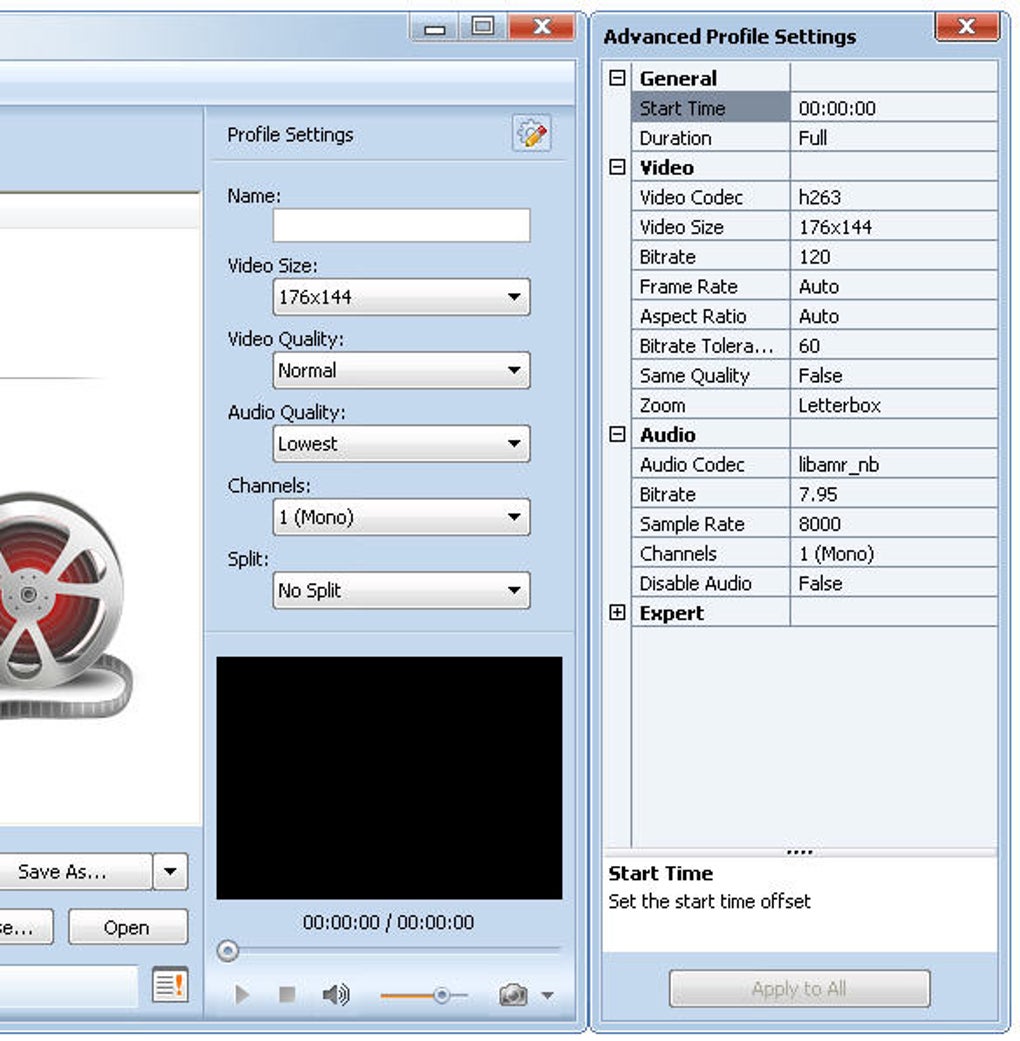Expand the Expert section

[617, 612]
